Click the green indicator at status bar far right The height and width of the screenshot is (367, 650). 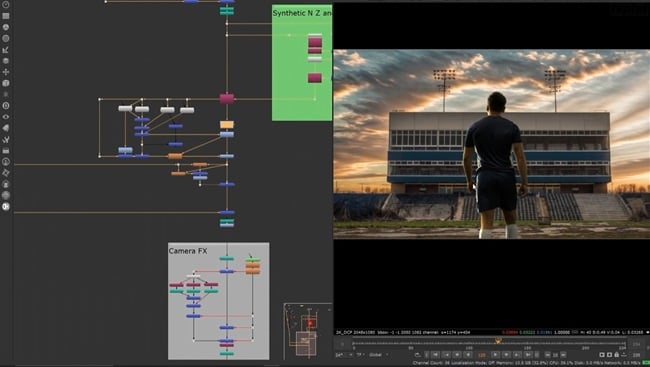pos(645,363)
